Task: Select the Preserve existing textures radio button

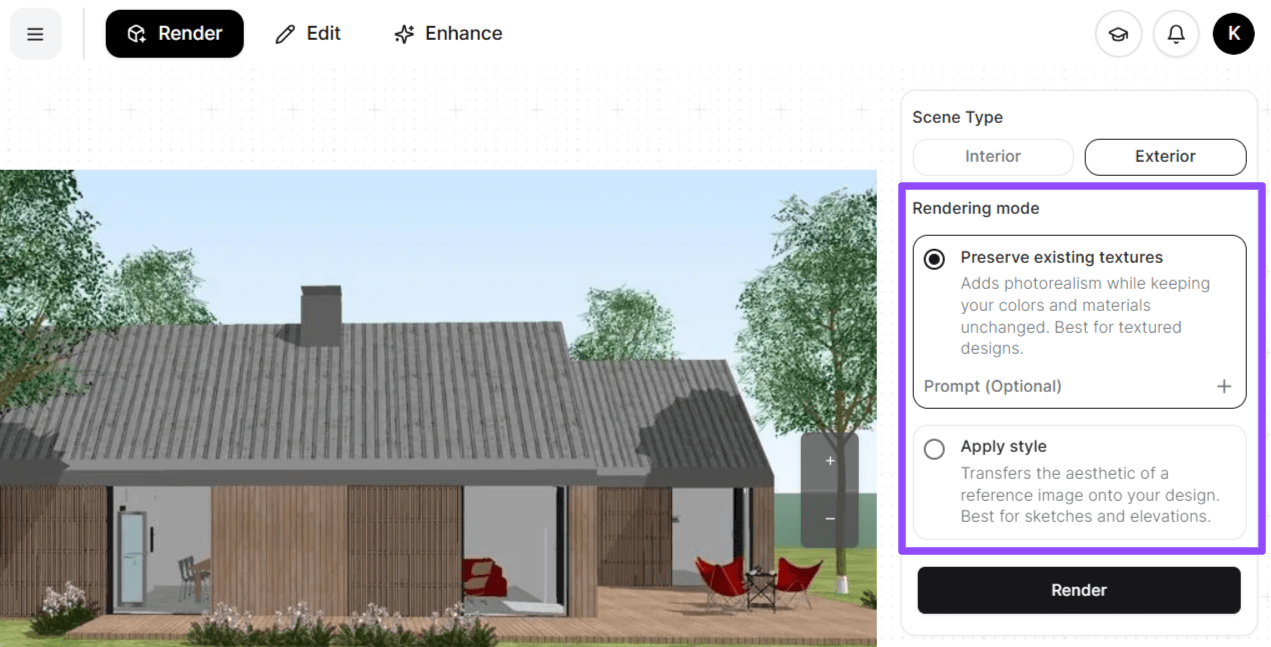Action: tap(934, 259)
